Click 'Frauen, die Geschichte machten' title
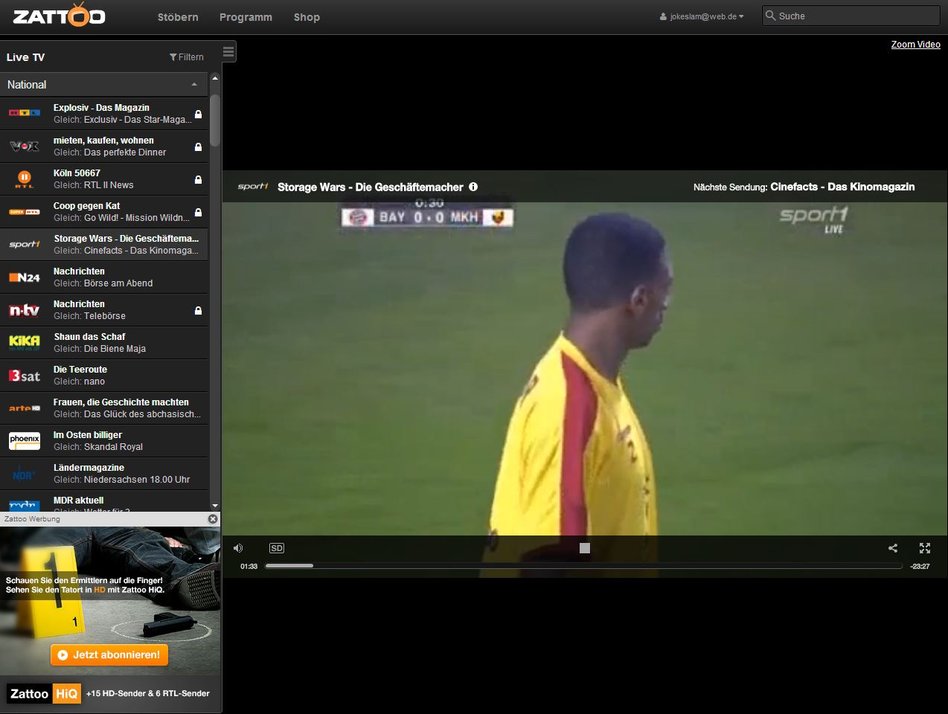This screenshot has height=714, width=948. coord(121,402)
